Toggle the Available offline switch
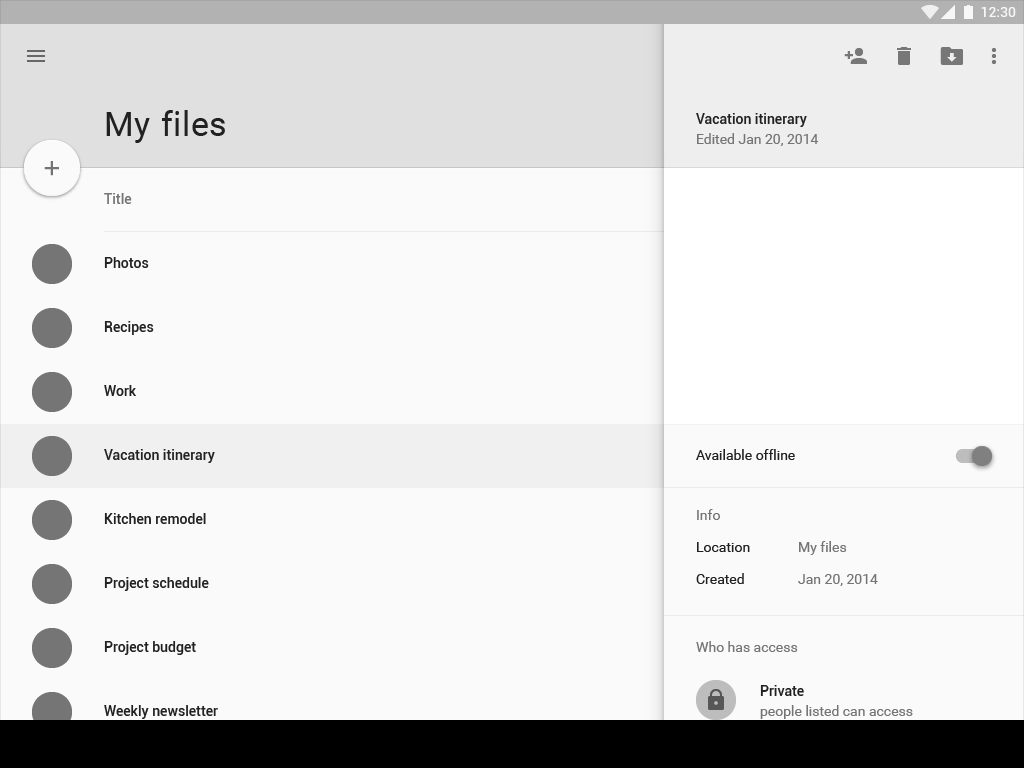 (973, 456)
